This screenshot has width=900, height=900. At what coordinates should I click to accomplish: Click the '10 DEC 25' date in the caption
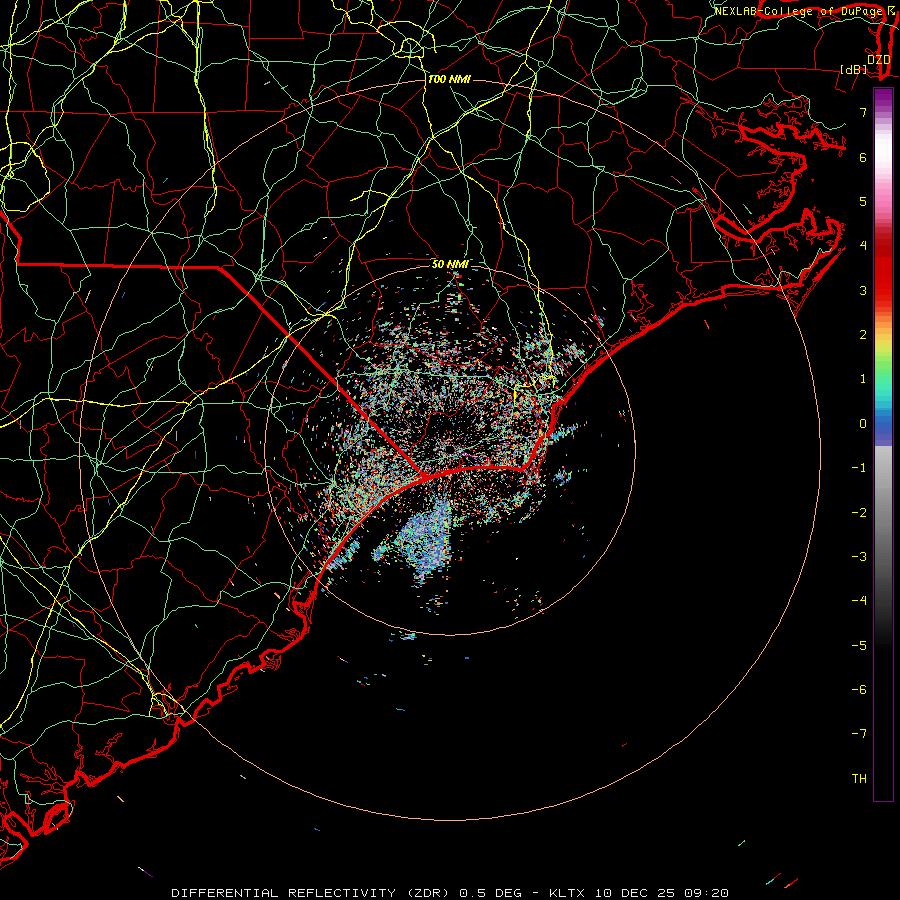pyautogui.click(x=634, y=893)
